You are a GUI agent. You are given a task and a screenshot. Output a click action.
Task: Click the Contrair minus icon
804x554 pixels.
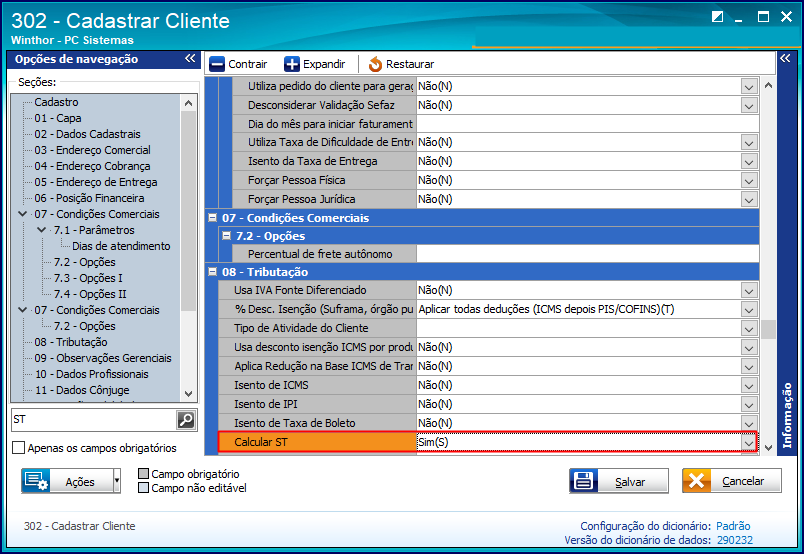click(217, 64)
